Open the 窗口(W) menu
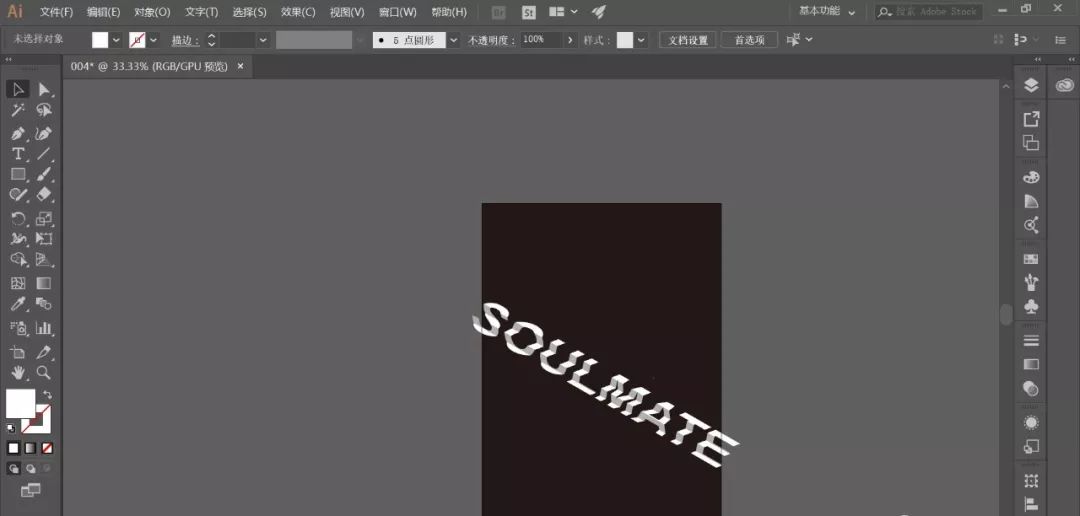This screenshot has width=1080, height=516. click(397, 12)
